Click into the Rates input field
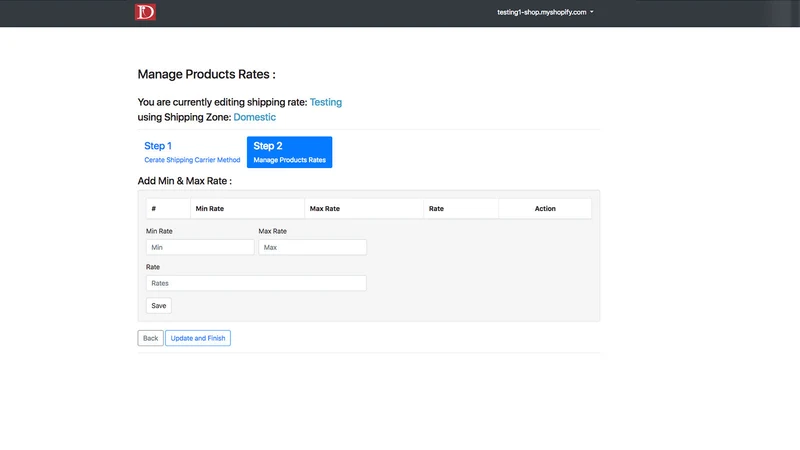The image size is (800, 450). click(x=256, y=283)
